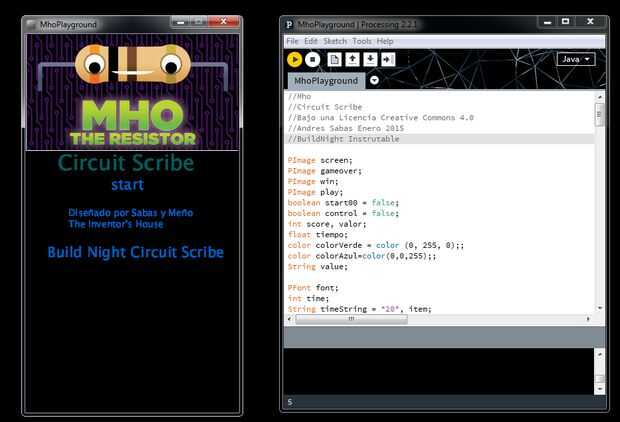Click the timeString declaration line
This screenshot has height=422, width=620.
point(359,309)
